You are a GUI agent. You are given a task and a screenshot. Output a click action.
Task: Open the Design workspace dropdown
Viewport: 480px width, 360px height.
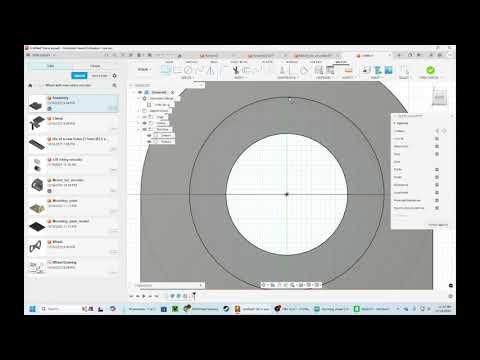[144, 70]
